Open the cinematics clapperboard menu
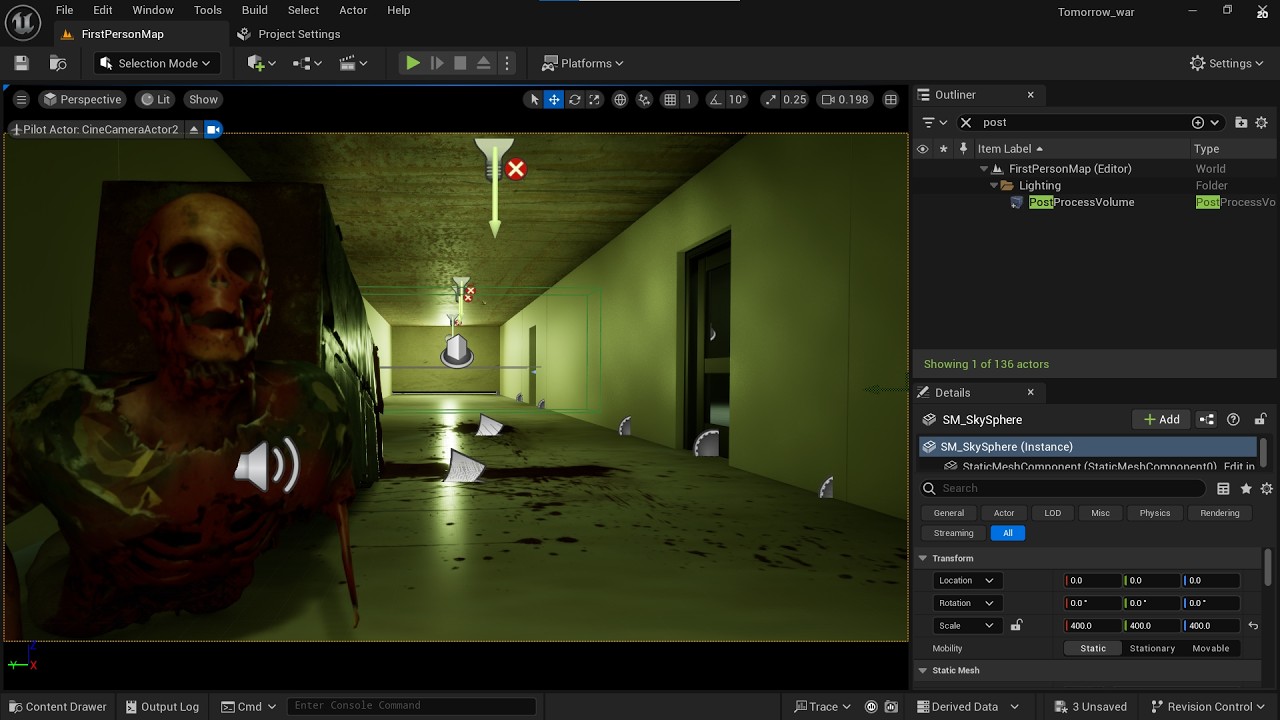 353,63
